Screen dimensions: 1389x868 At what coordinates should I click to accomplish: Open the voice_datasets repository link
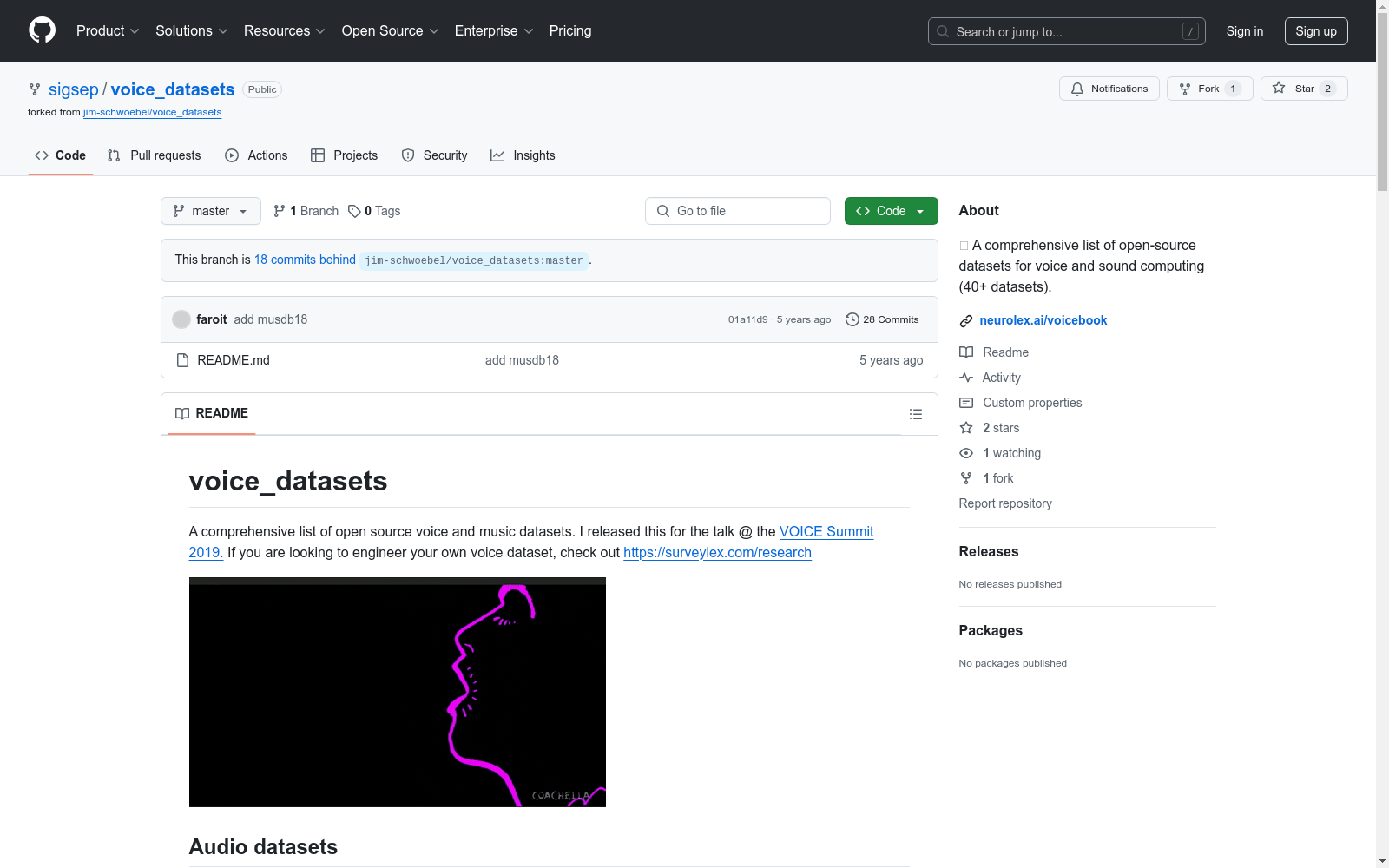(173, 89)
